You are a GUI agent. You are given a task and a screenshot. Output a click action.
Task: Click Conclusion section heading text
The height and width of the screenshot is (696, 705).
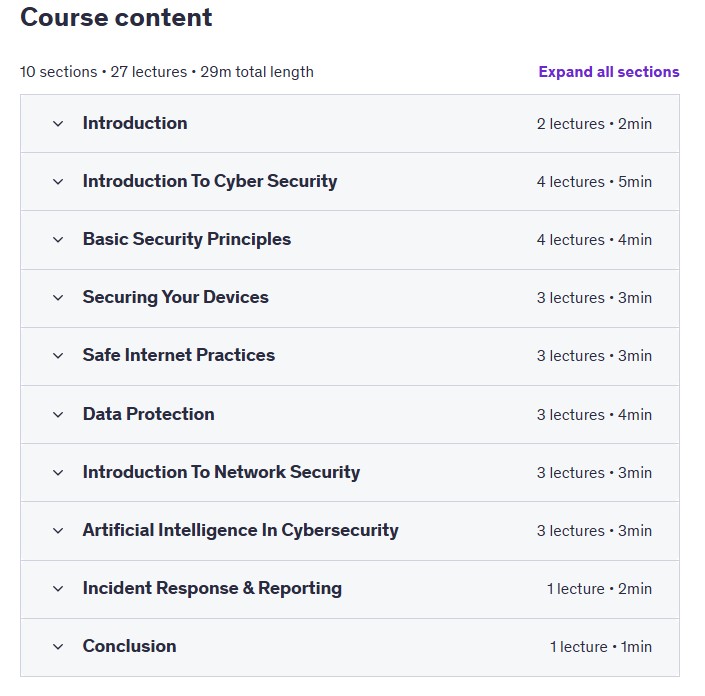pos(129,646)
